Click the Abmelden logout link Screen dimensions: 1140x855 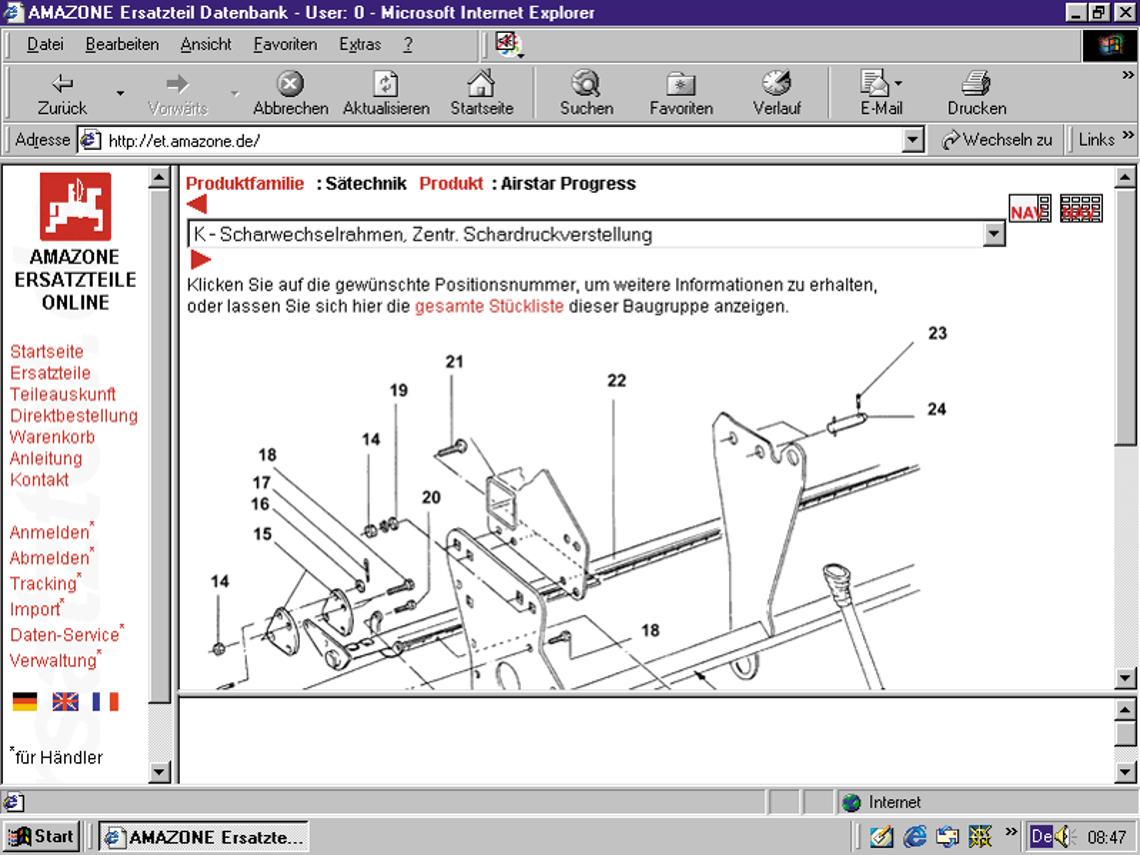(x=49, y=558)
